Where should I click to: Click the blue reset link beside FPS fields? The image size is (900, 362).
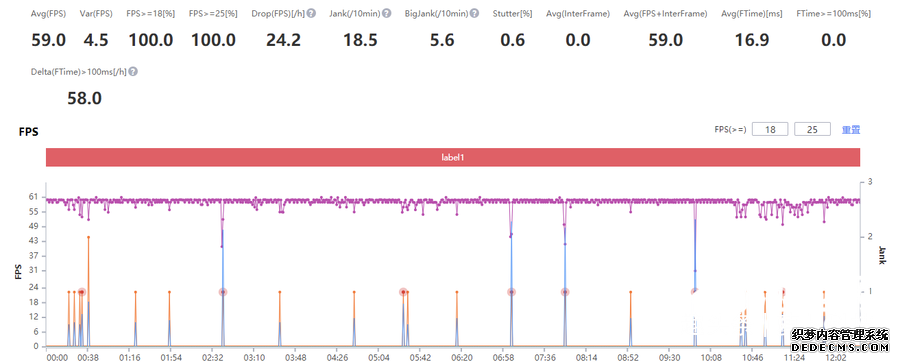(851, 130)
